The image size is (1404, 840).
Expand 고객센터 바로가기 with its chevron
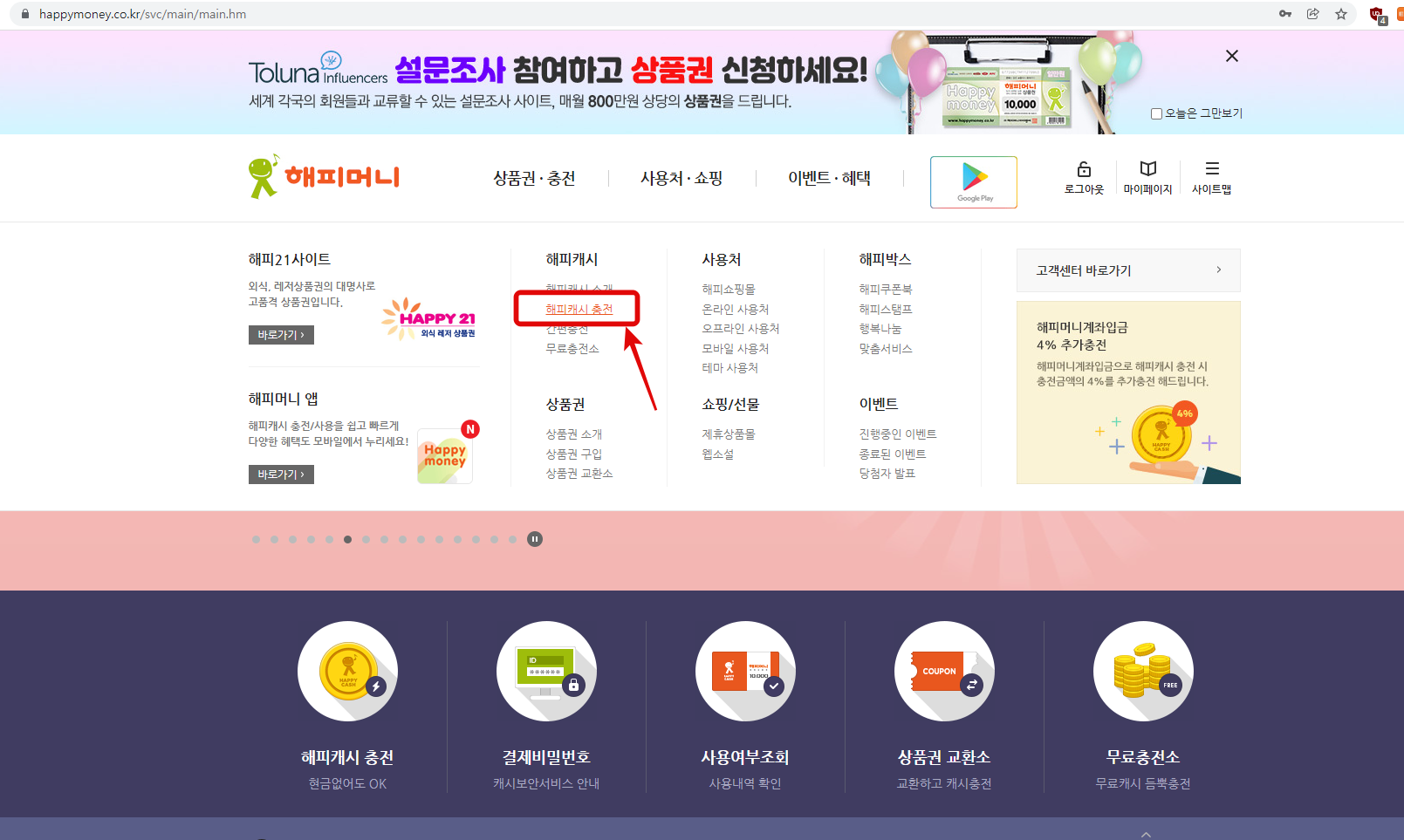[x=1219, y=270]
